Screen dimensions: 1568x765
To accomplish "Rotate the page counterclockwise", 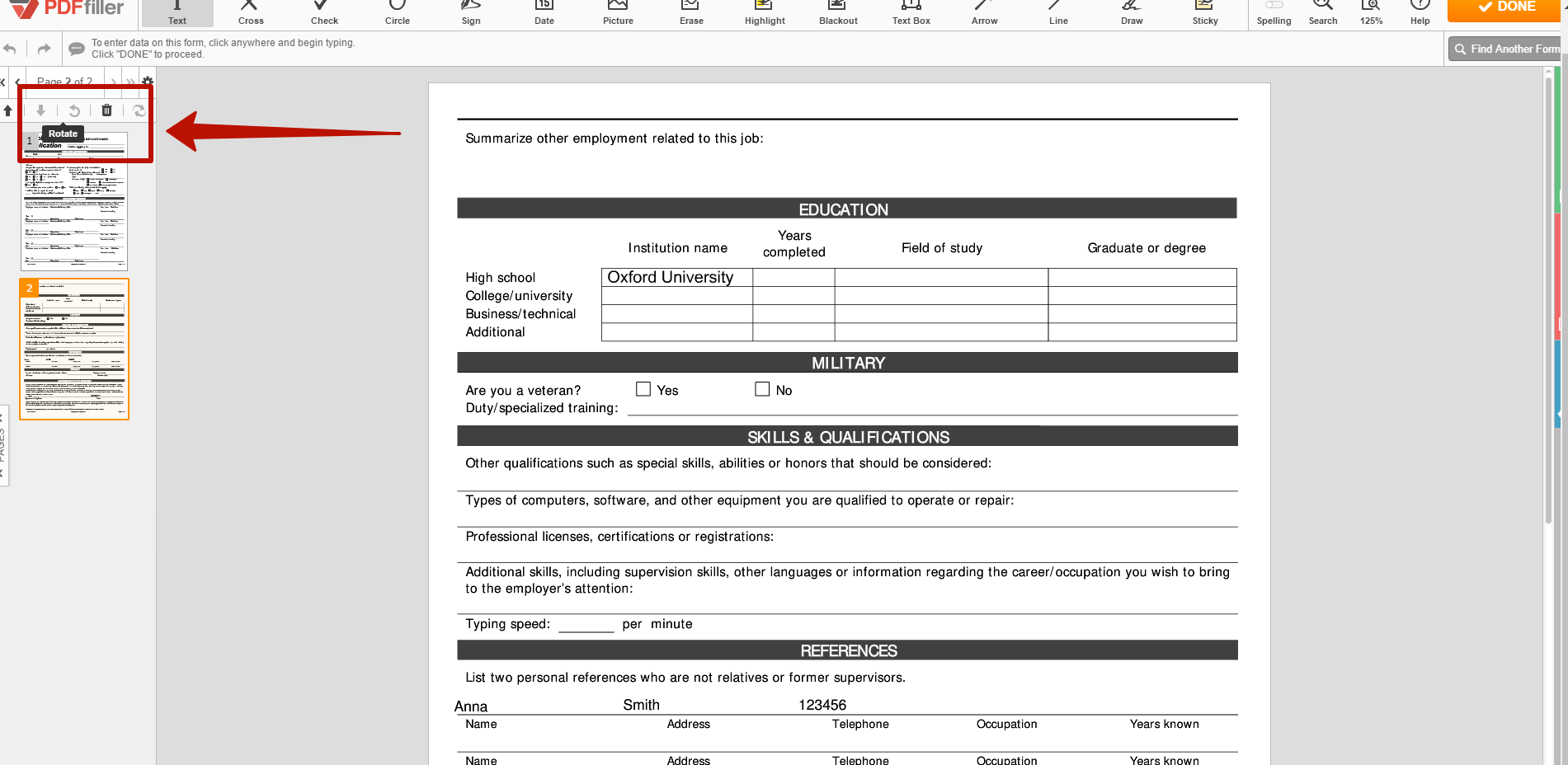I will pos(74,110).
